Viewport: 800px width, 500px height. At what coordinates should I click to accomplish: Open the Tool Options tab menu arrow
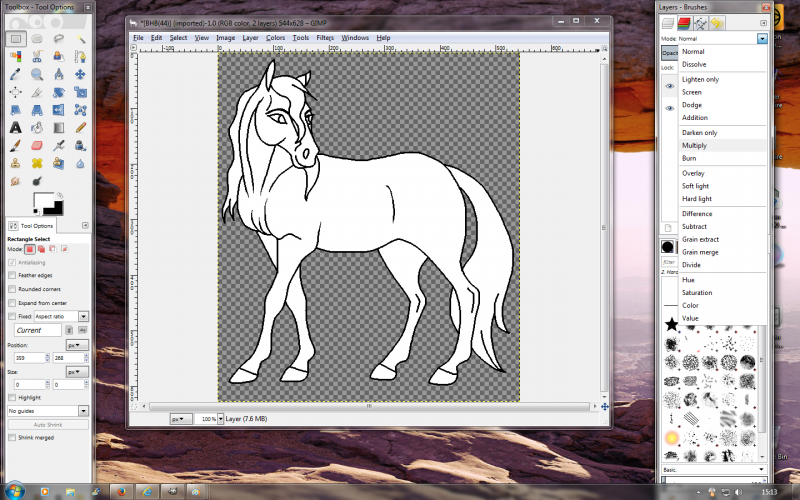tap(85, 226)
